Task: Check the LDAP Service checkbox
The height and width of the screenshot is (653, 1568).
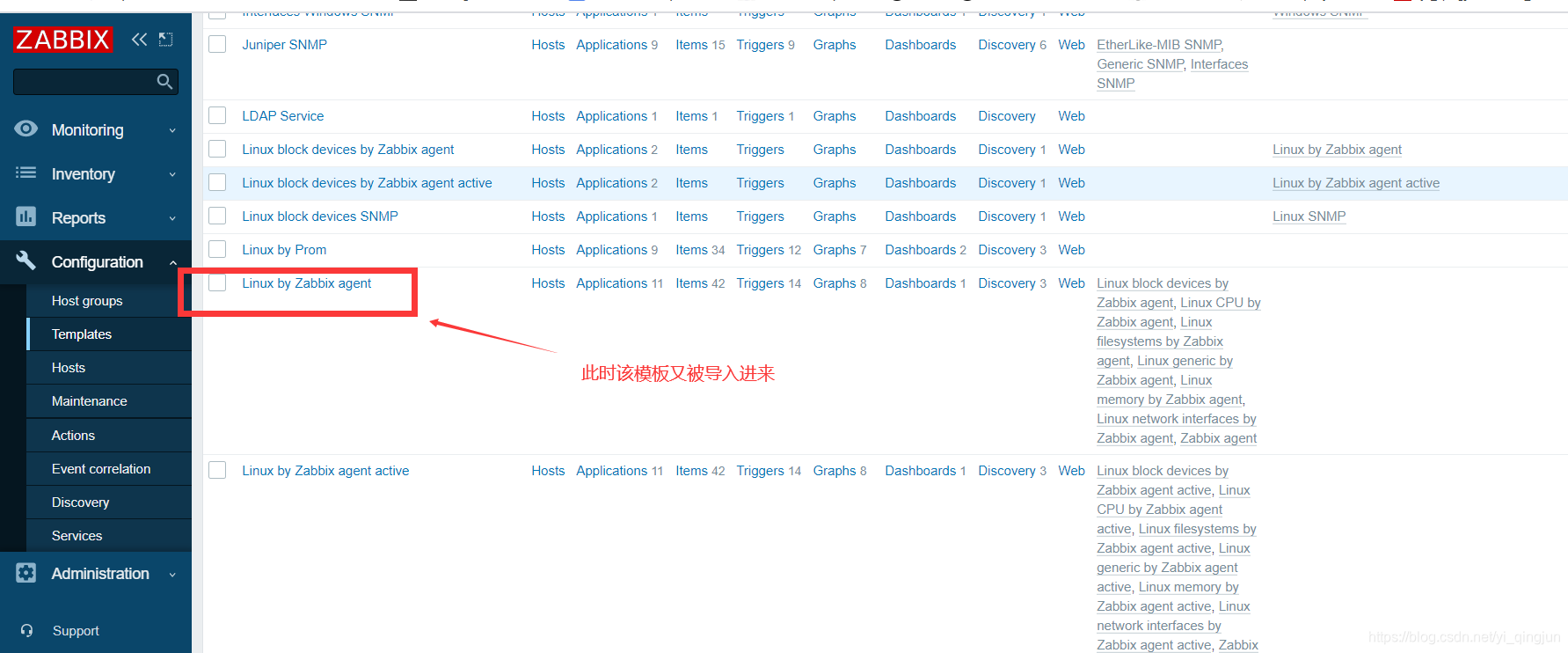Action: click(217, 115)
